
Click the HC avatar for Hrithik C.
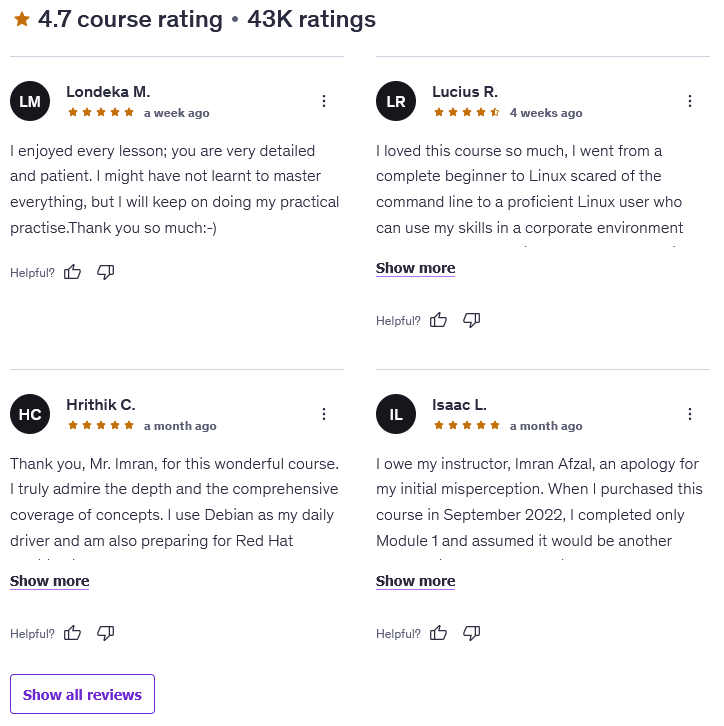click(30, 414)
